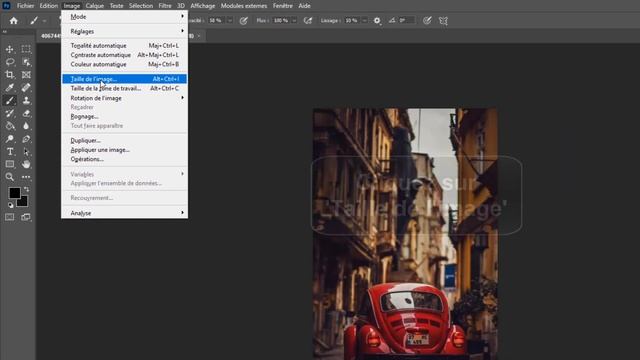Open the Modules externes menu
Viewport: 640px width, 360px height.
[x=244, y=6]
